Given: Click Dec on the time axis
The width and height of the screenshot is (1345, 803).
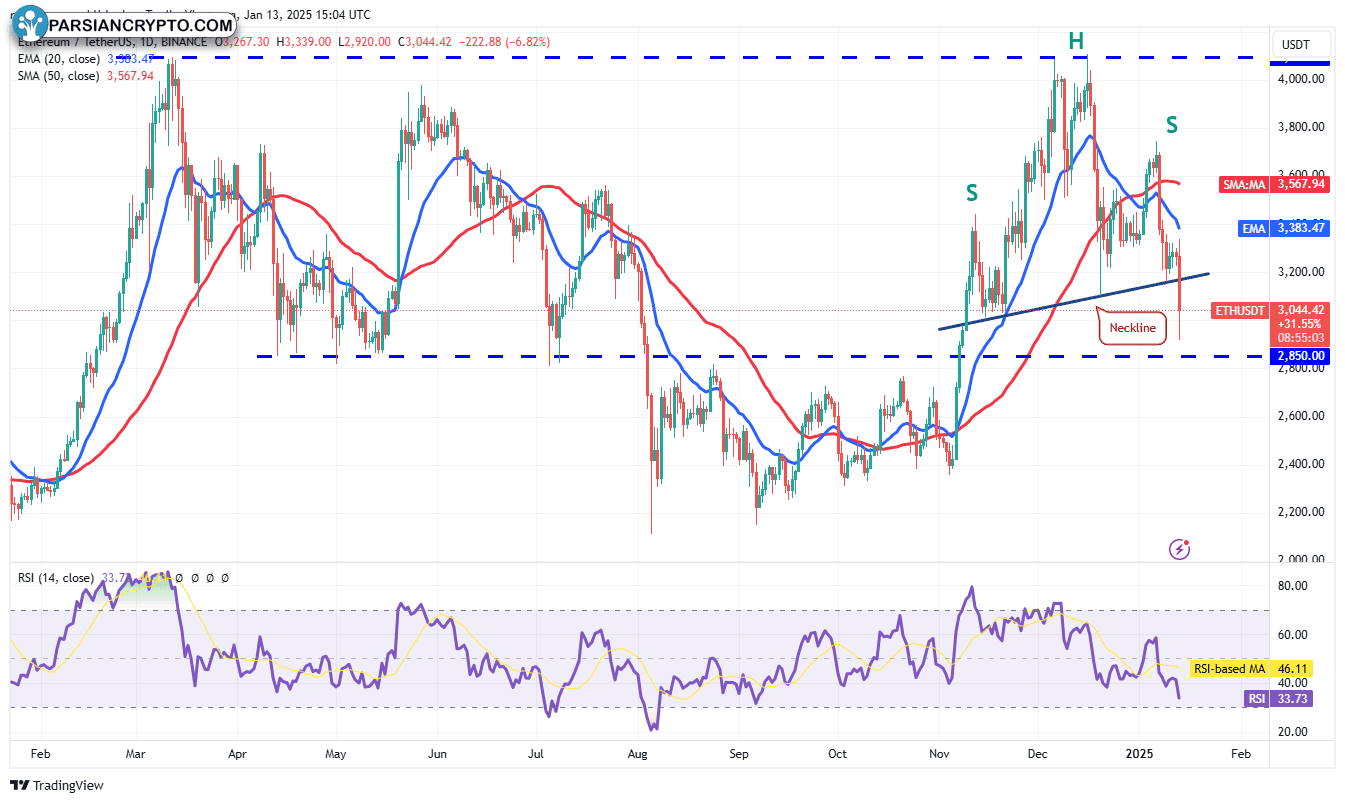Looking at the screenshot, I should coord(1038,755).
